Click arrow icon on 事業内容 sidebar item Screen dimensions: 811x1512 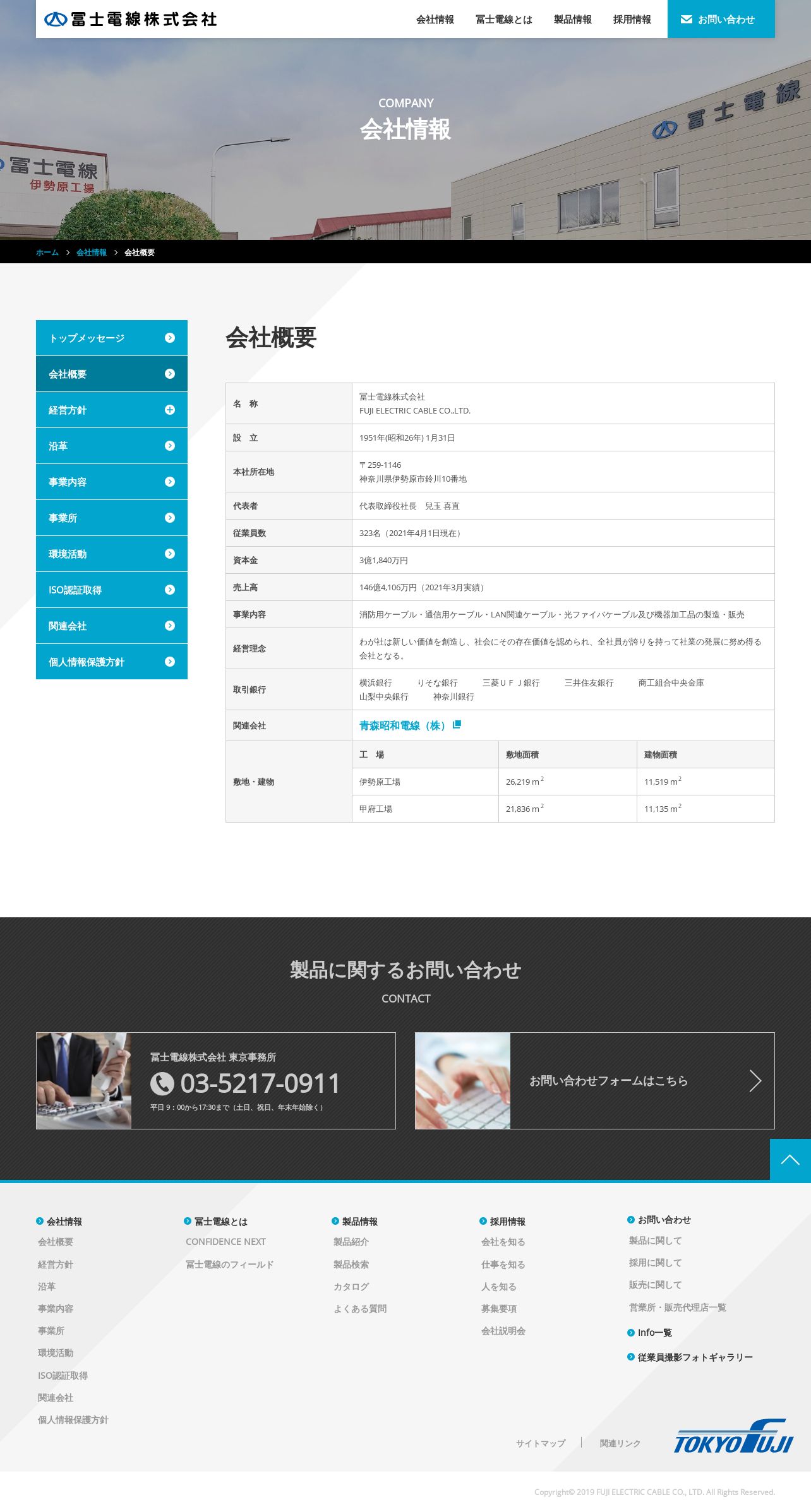[x=170, y=482]
